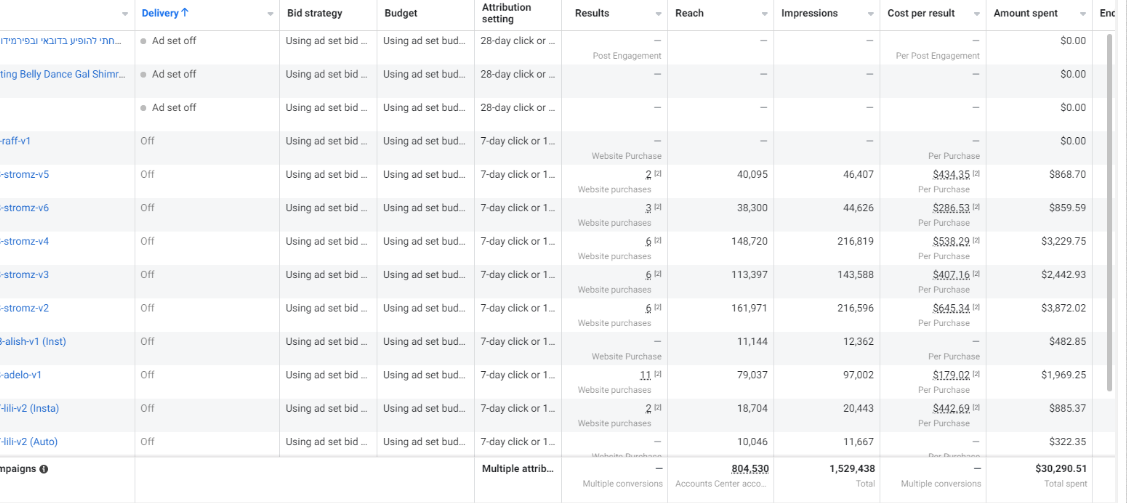Open the stromz-v4 ad link
Viewport: 1127px width, 503px height.
[24, 241]
